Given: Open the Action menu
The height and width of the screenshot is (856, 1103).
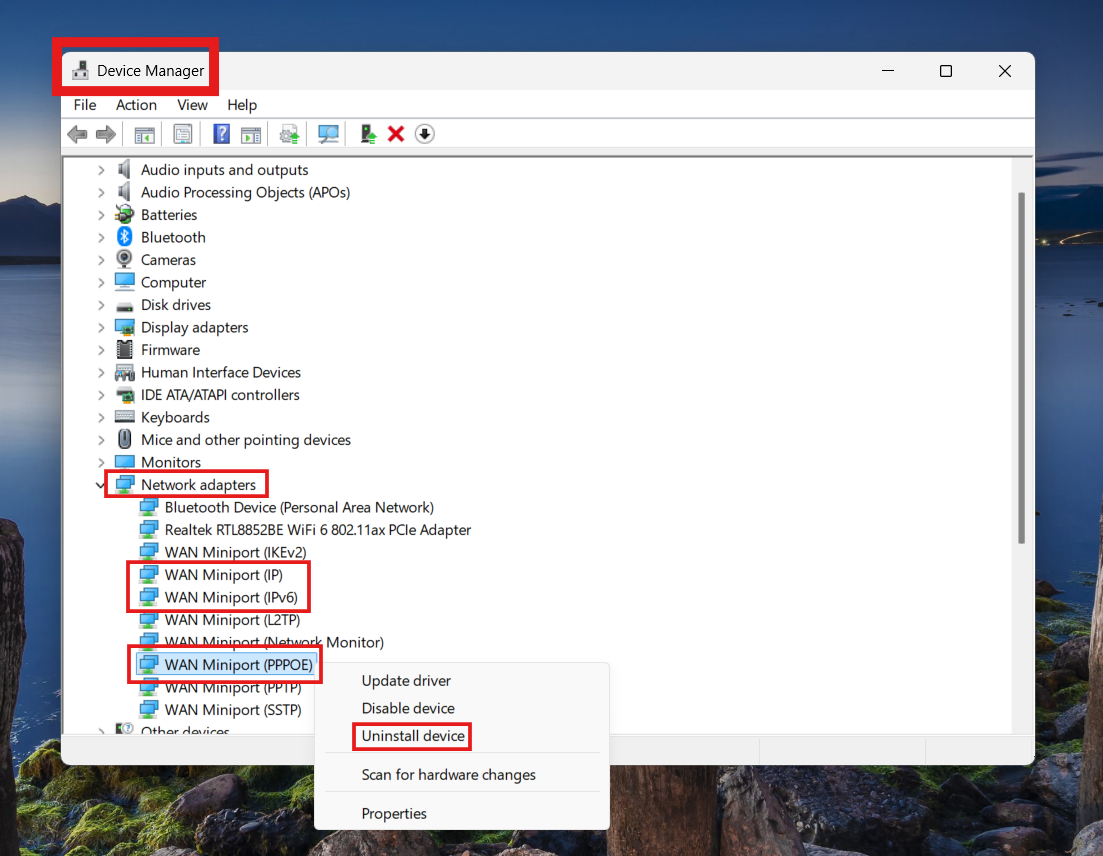Looking at the screenshot, I should click(136, 105).
